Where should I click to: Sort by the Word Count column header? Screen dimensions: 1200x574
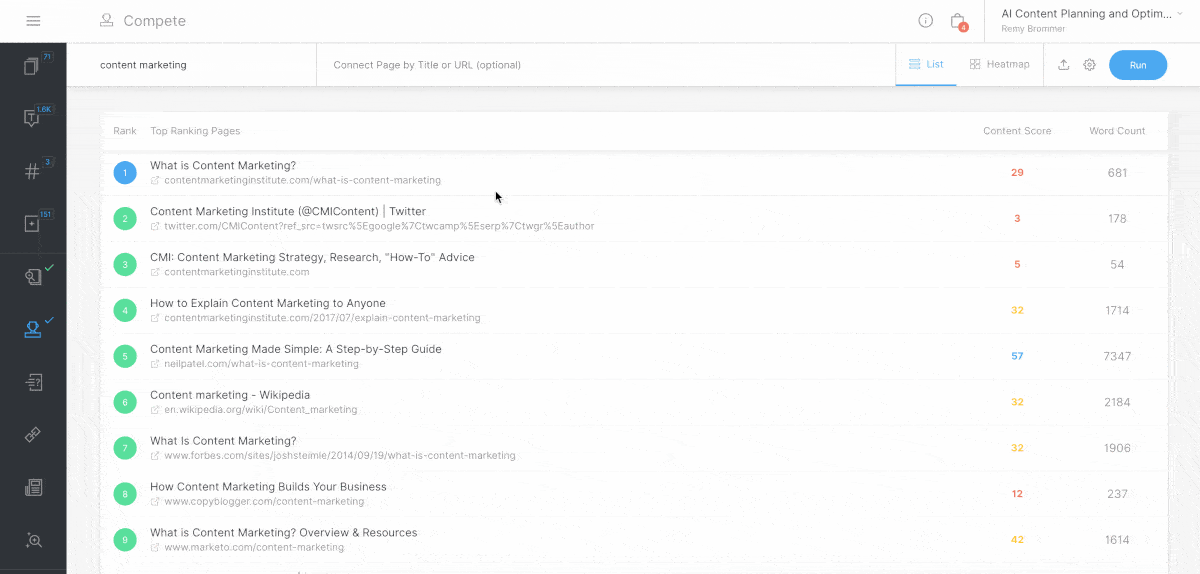[x=1117, y=131]
